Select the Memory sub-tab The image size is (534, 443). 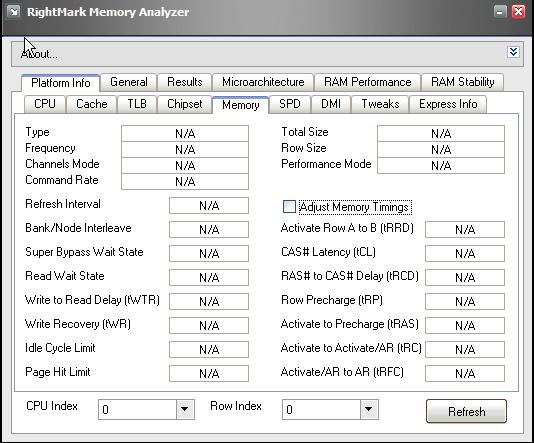tap(240, 105)
